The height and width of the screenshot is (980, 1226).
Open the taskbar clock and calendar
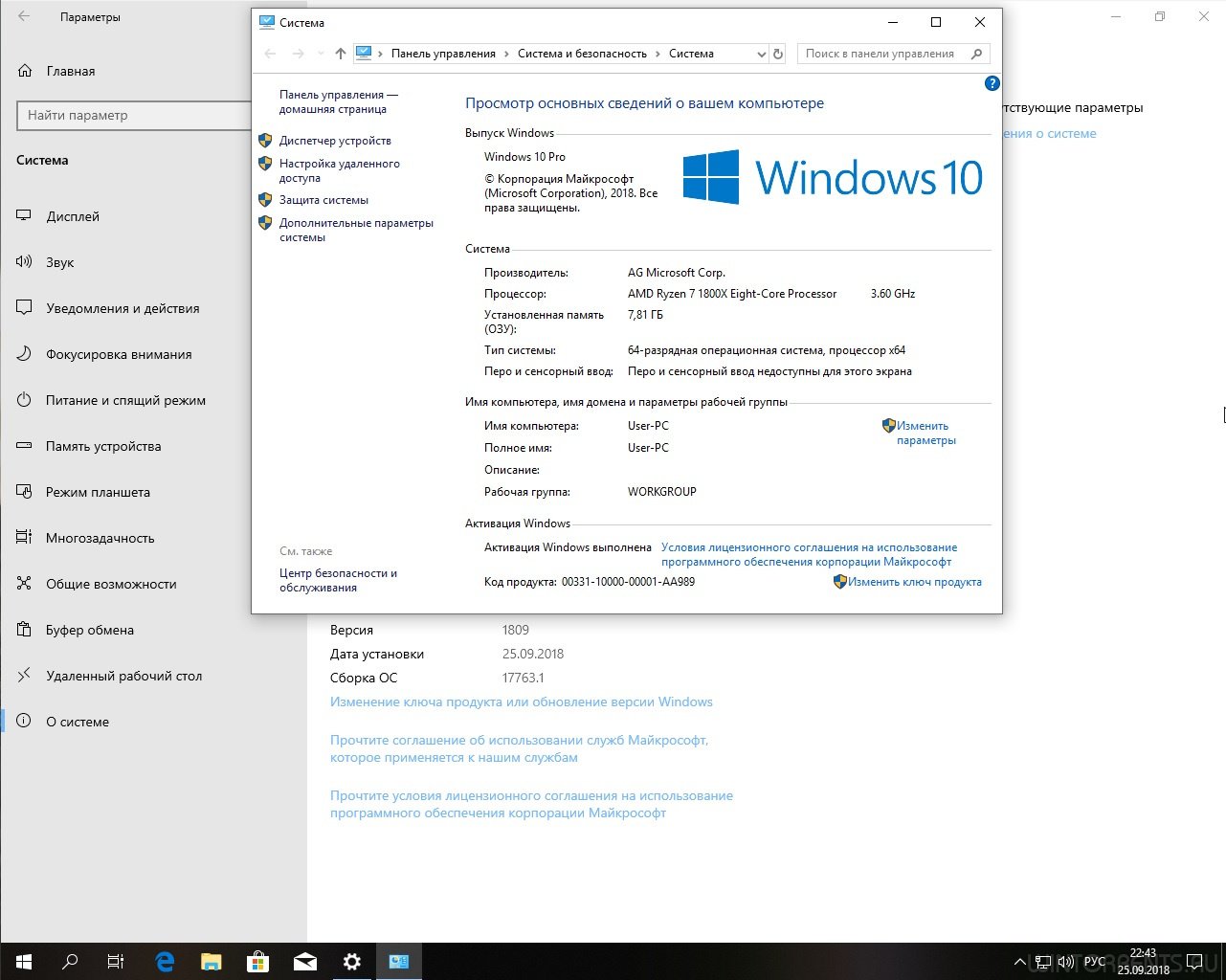click(1143, 962)
